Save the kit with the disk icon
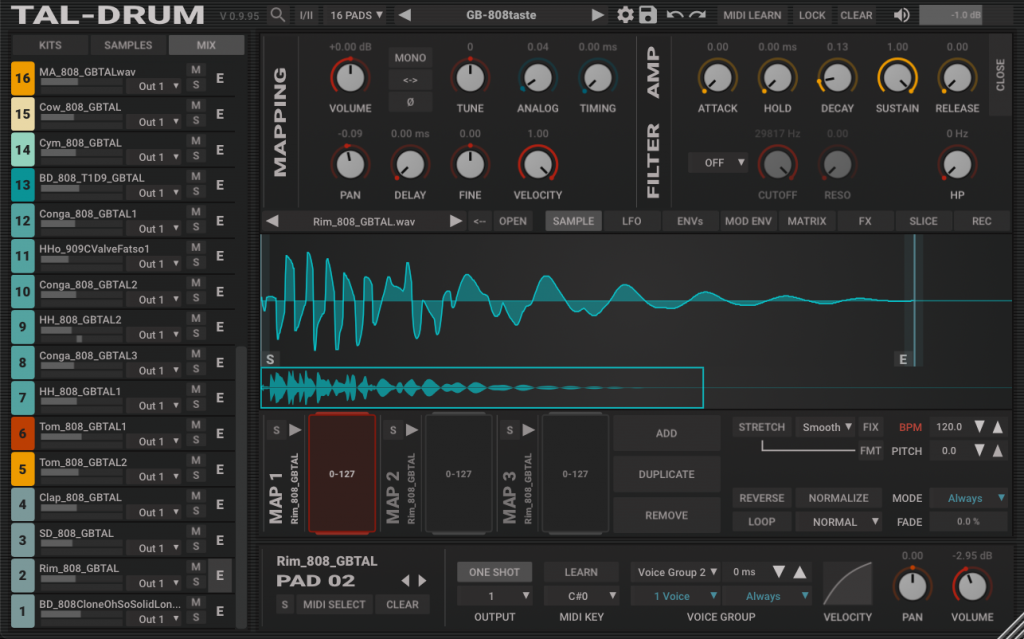The width and height of the screenshot is (1024, 639). click(x=646, y=15)
